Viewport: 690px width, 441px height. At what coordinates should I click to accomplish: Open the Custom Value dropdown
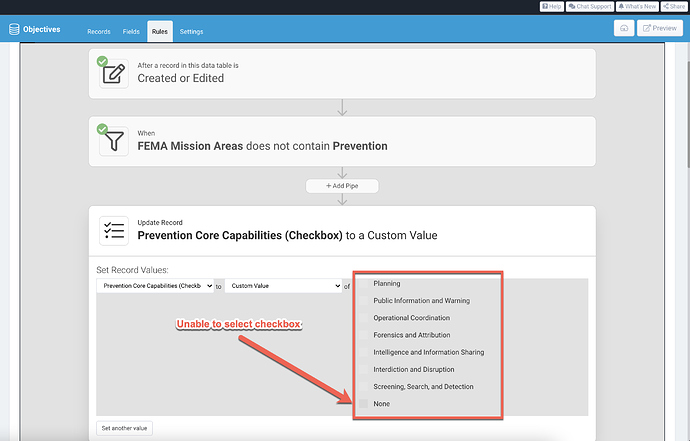tap(283, 286)
